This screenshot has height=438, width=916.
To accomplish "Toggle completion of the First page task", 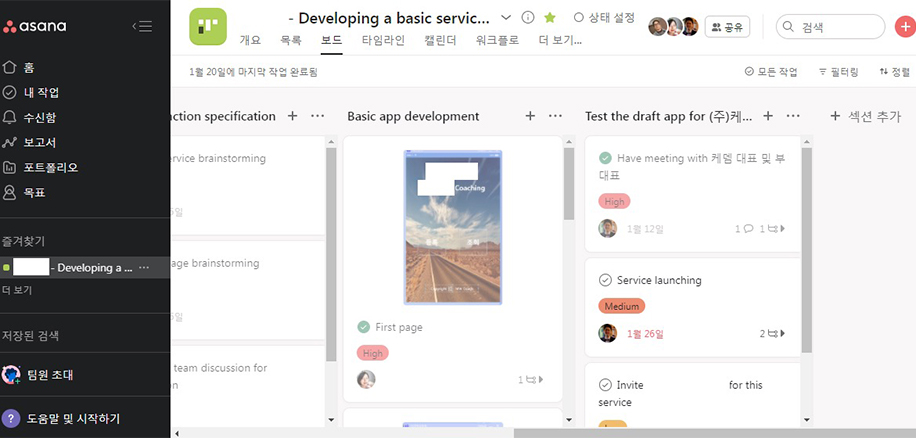I will coord(363,327).
